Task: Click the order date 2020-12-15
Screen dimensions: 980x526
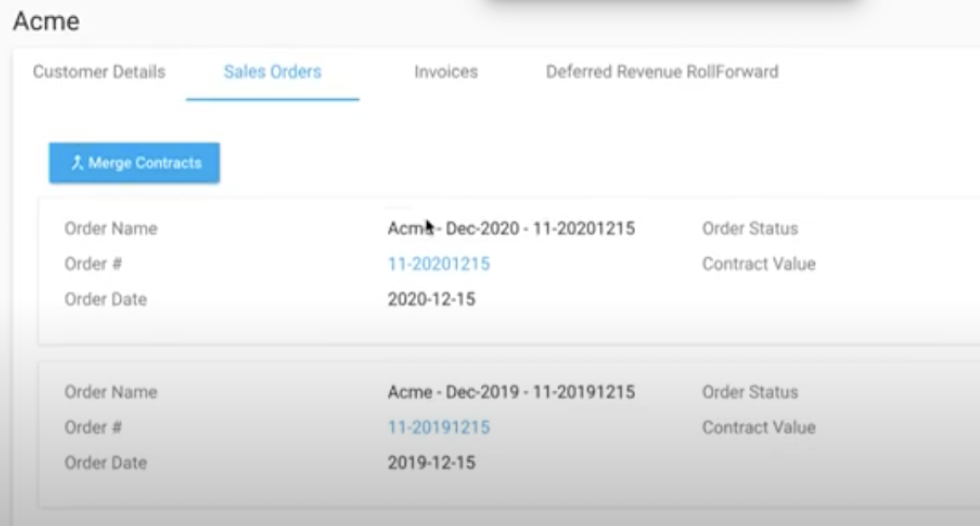Action: [431, 299]
